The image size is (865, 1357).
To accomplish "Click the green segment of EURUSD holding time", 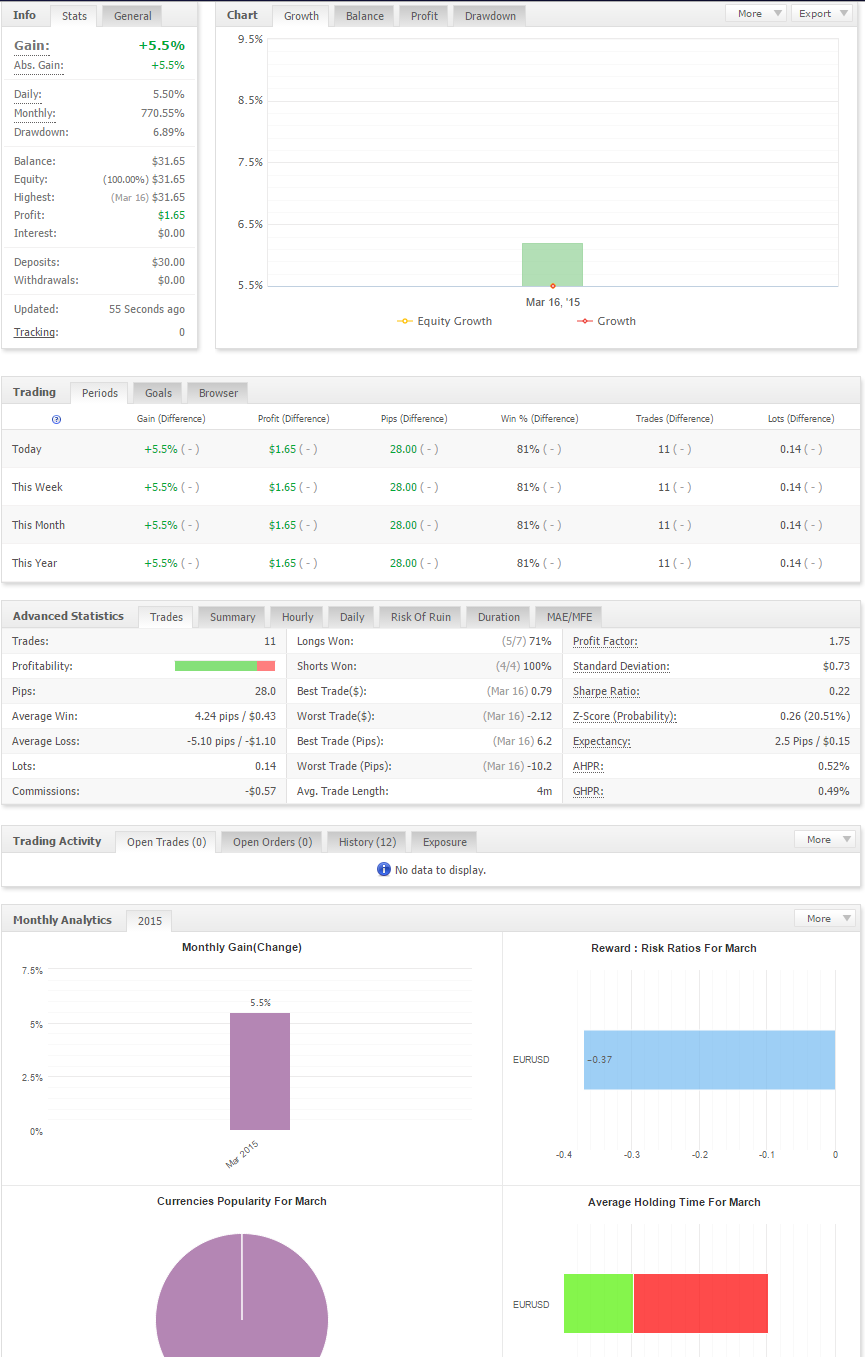I will tap(598, 1303).
